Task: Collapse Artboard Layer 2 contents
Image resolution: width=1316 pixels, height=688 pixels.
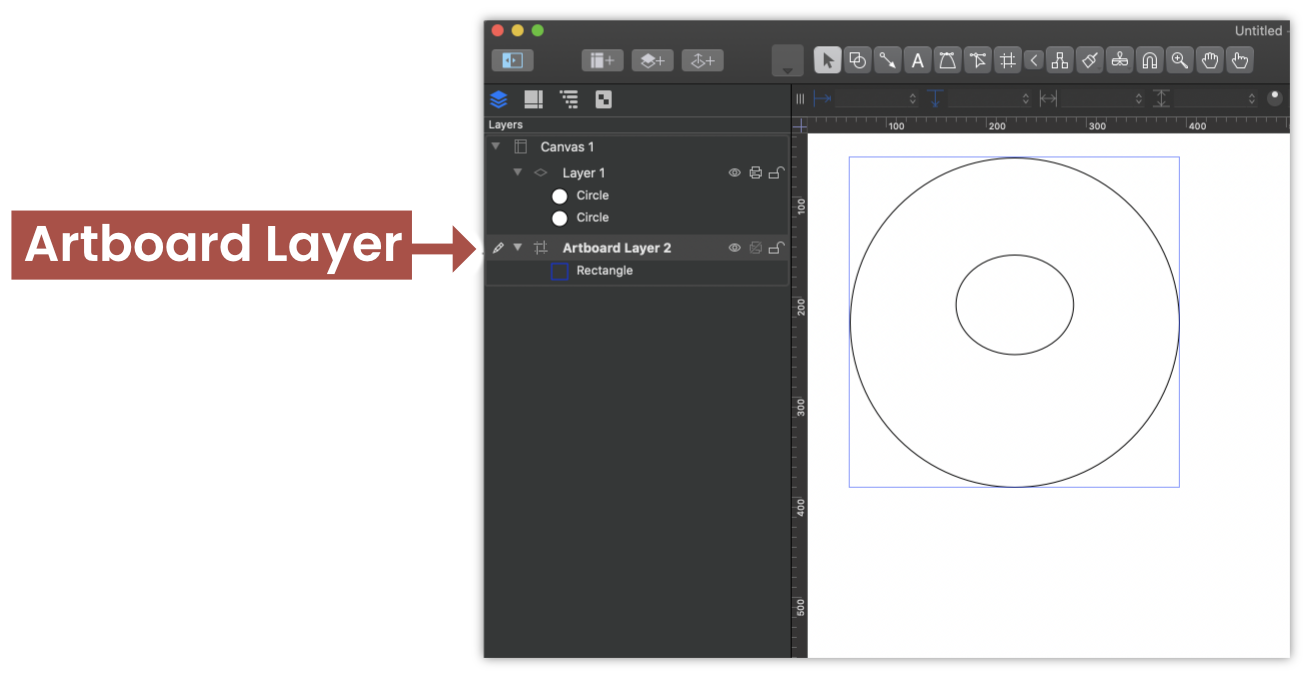Action: [518, 247]
